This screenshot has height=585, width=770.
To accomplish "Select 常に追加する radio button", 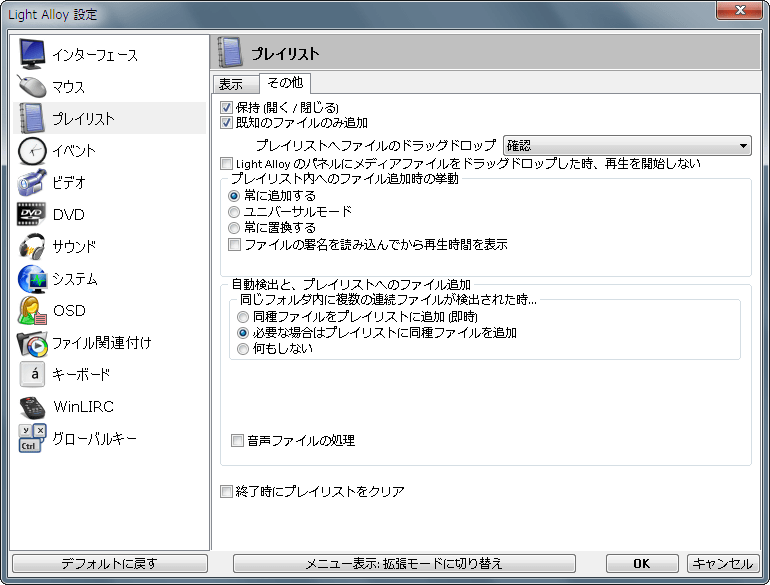I will (x=234, y=196).
